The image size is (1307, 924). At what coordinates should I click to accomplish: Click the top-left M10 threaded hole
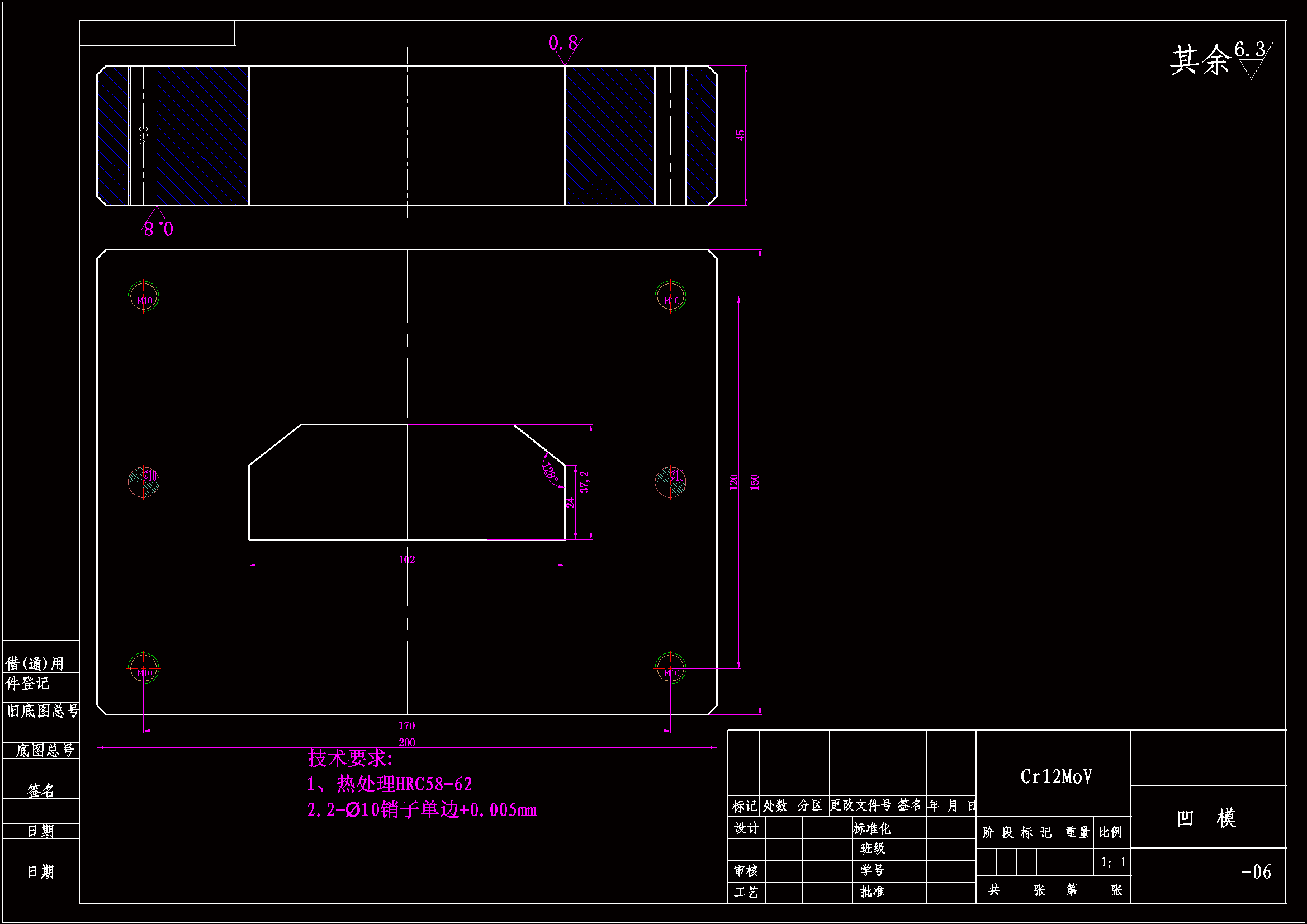pos(144,296)
